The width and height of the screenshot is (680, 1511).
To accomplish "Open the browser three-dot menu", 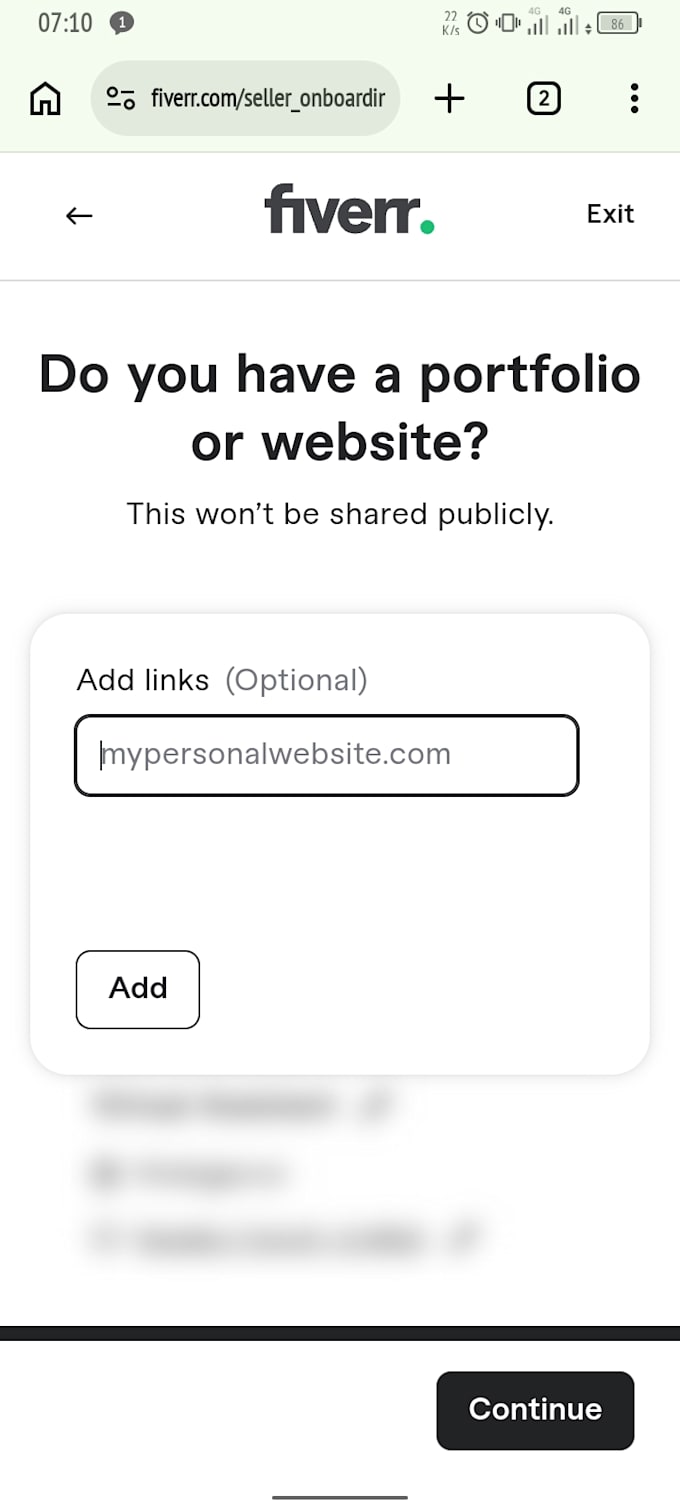I will 634,98.
